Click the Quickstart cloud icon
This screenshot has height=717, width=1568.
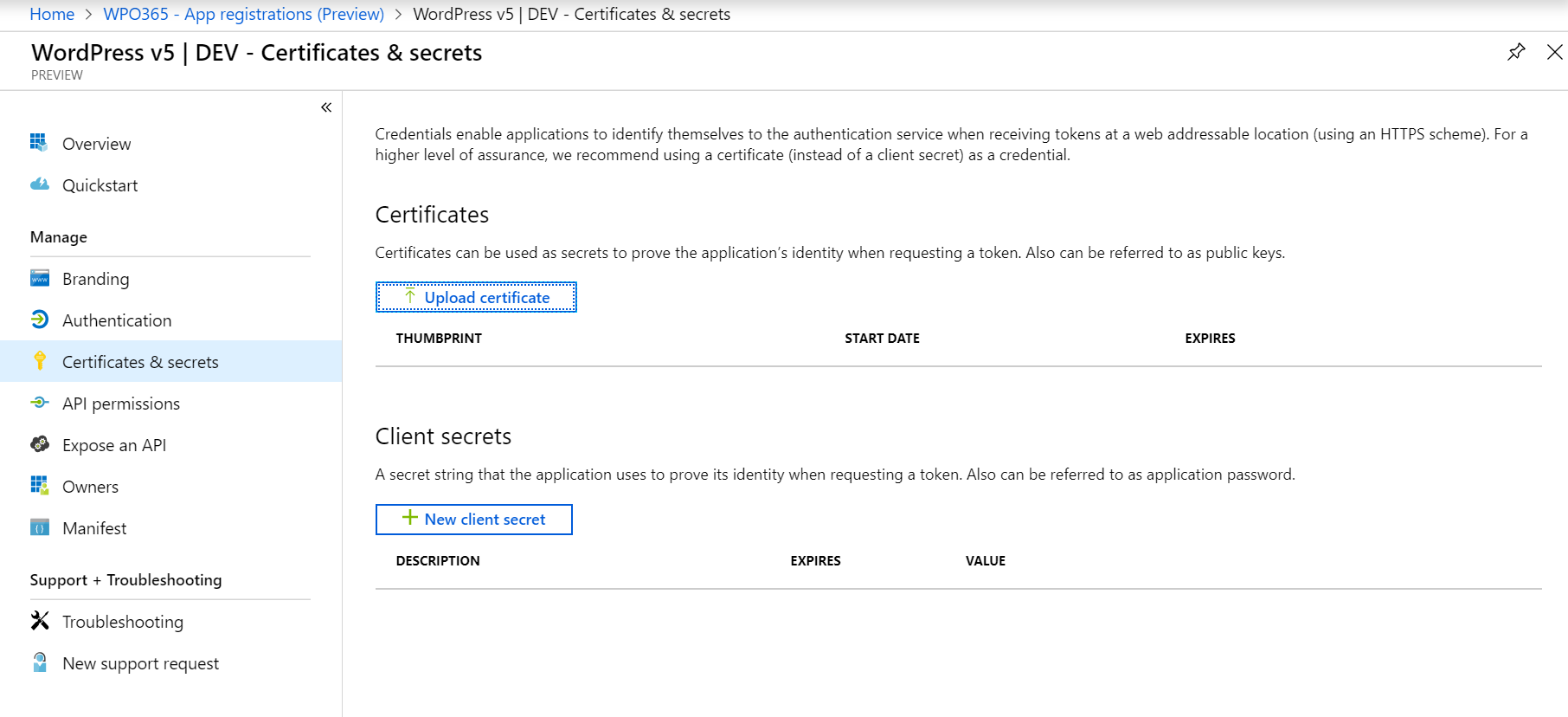[39, 184]
